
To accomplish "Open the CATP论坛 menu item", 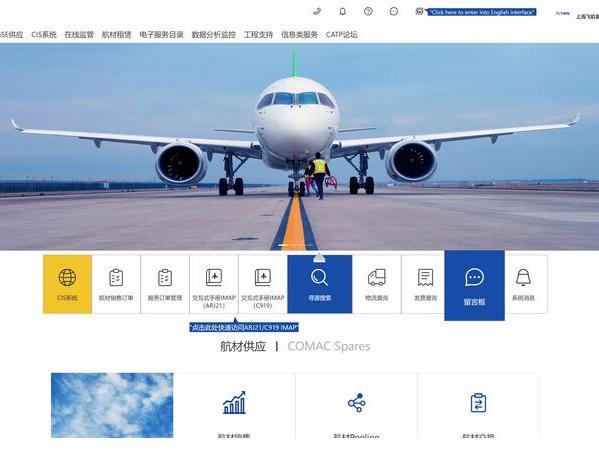I will (x=342, y=35).
